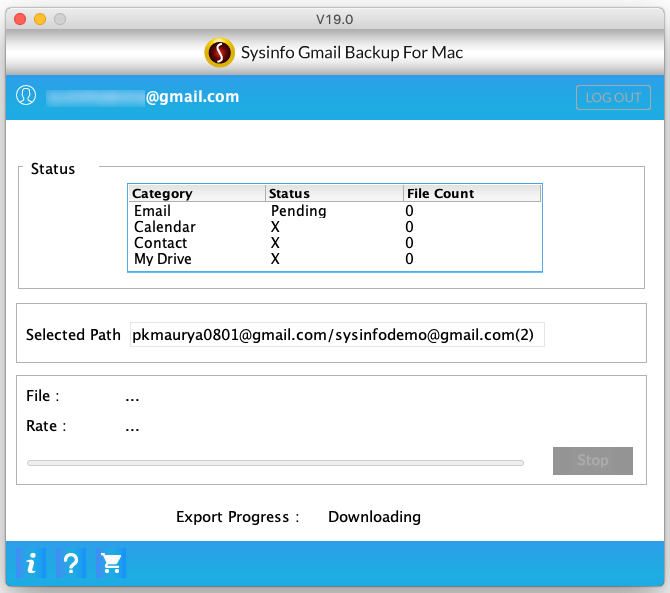
Task: Click the File Count column header
Action: (x=472, y=194)
